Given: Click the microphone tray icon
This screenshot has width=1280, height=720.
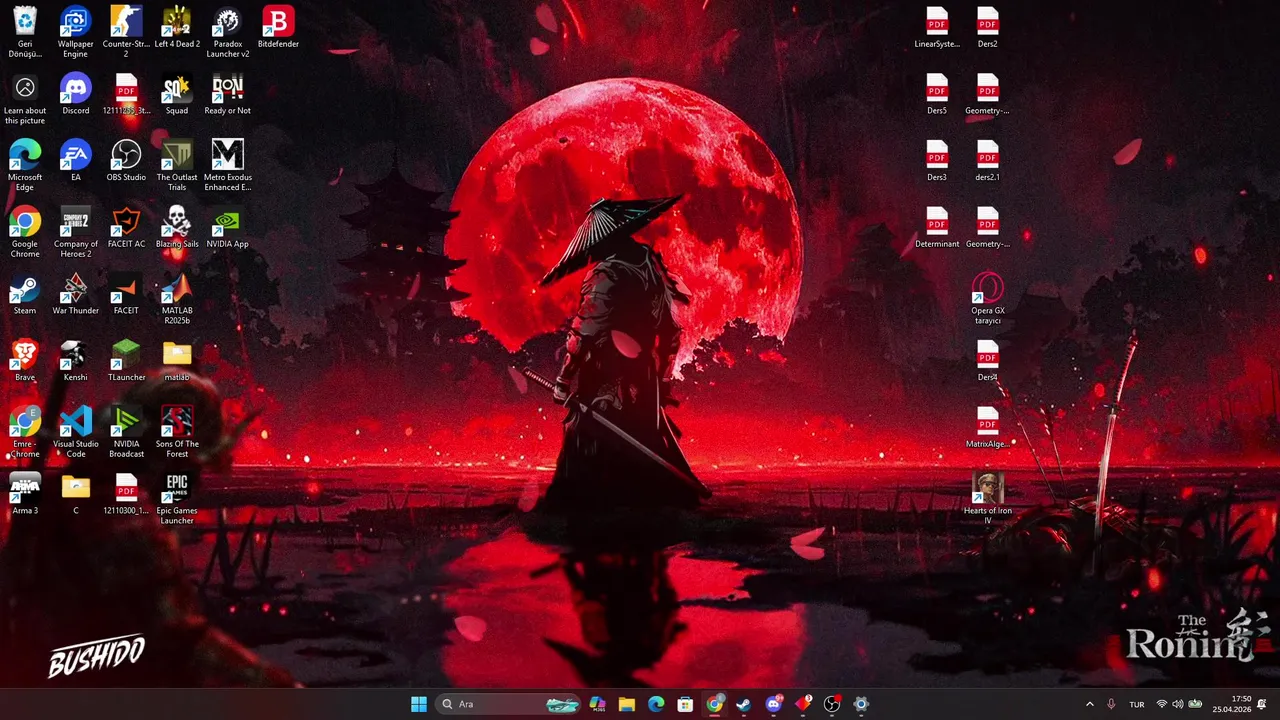Looking at the screenshot, I should coord(1111,704).
